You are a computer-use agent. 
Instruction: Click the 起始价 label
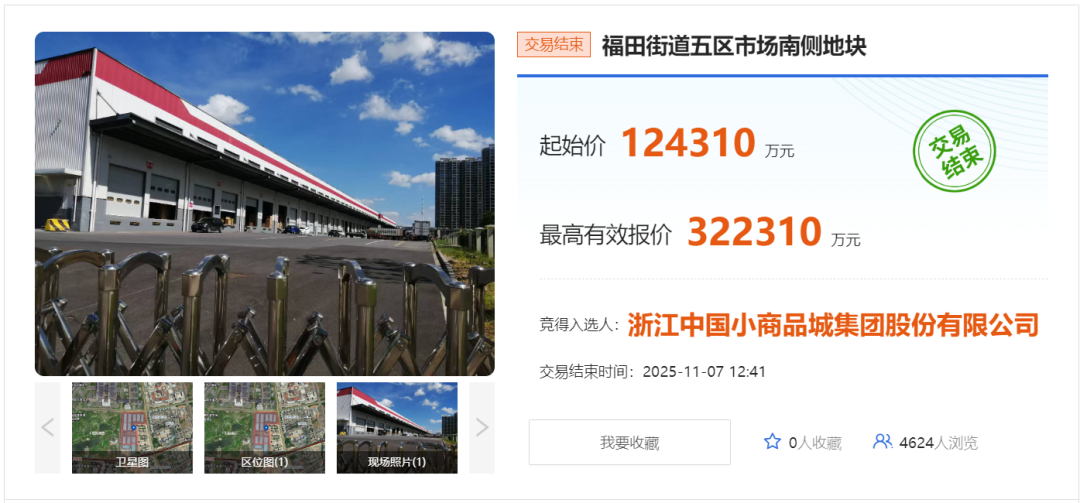pyautogui.click(x=572, y=146)
